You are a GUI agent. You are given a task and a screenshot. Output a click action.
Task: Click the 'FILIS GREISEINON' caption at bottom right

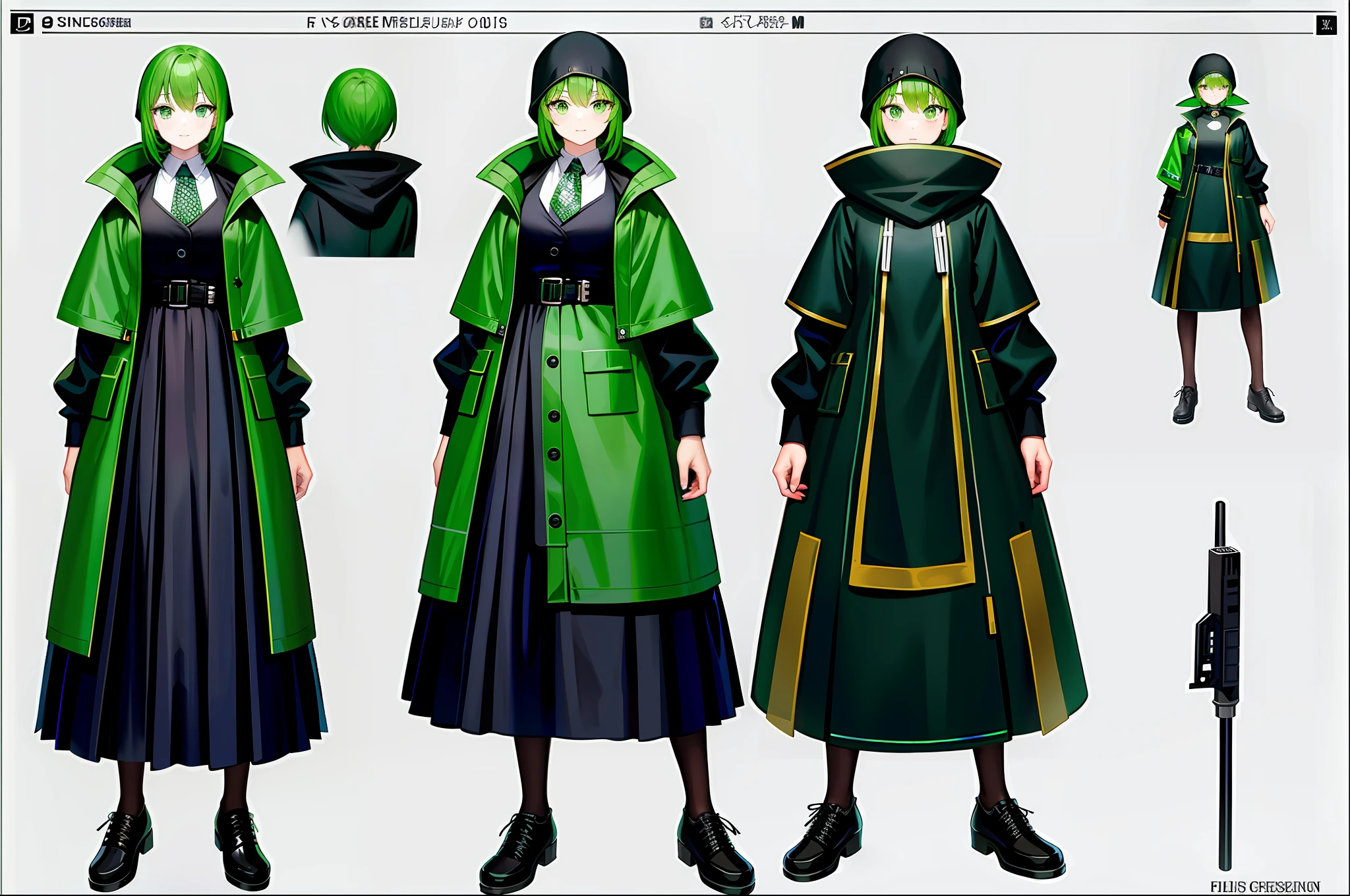coord(1265,887)
